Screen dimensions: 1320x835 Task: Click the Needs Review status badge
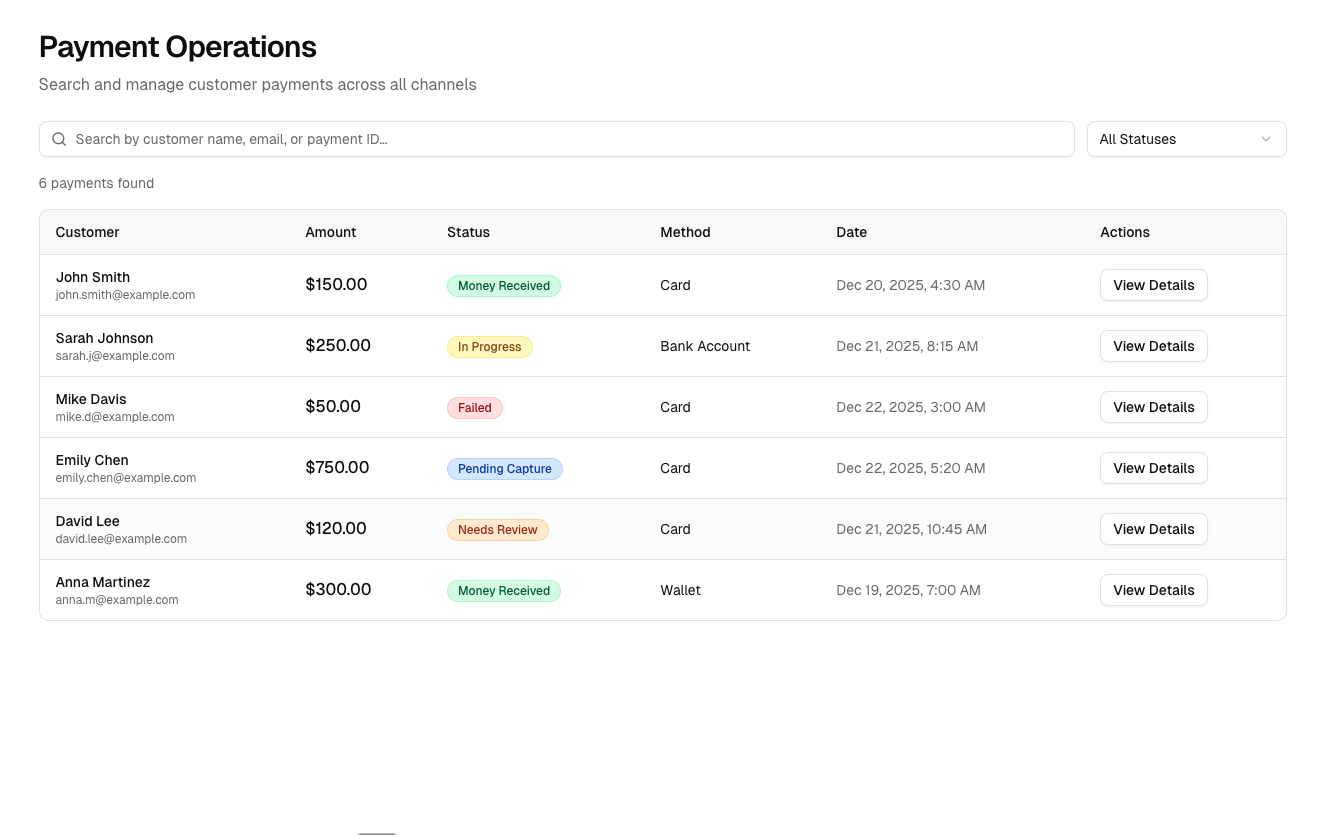pos(497,530)
